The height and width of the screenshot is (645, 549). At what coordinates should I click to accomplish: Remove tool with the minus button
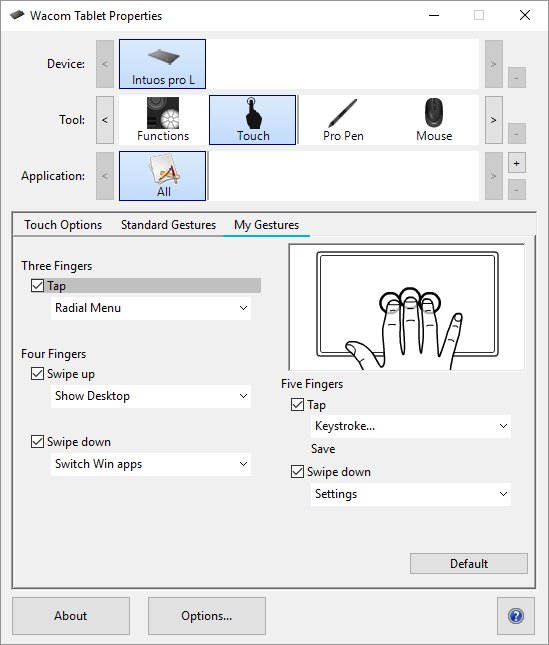(x=517, y=134)
